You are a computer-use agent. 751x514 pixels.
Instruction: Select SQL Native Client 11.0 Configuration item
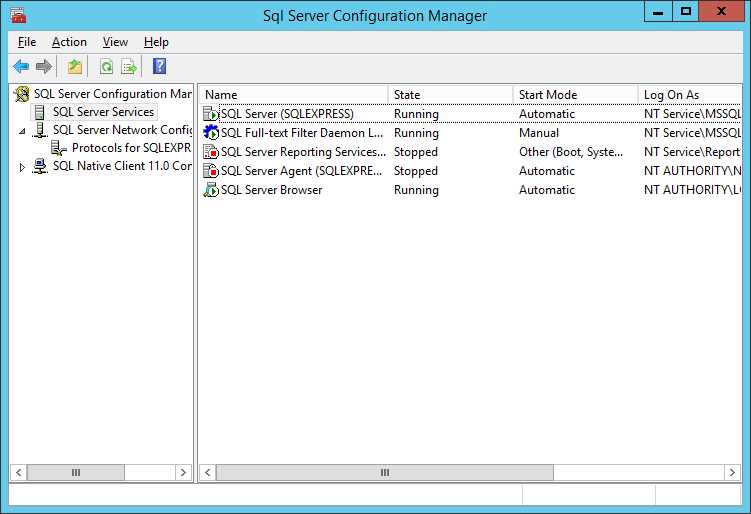coord(122,166)
